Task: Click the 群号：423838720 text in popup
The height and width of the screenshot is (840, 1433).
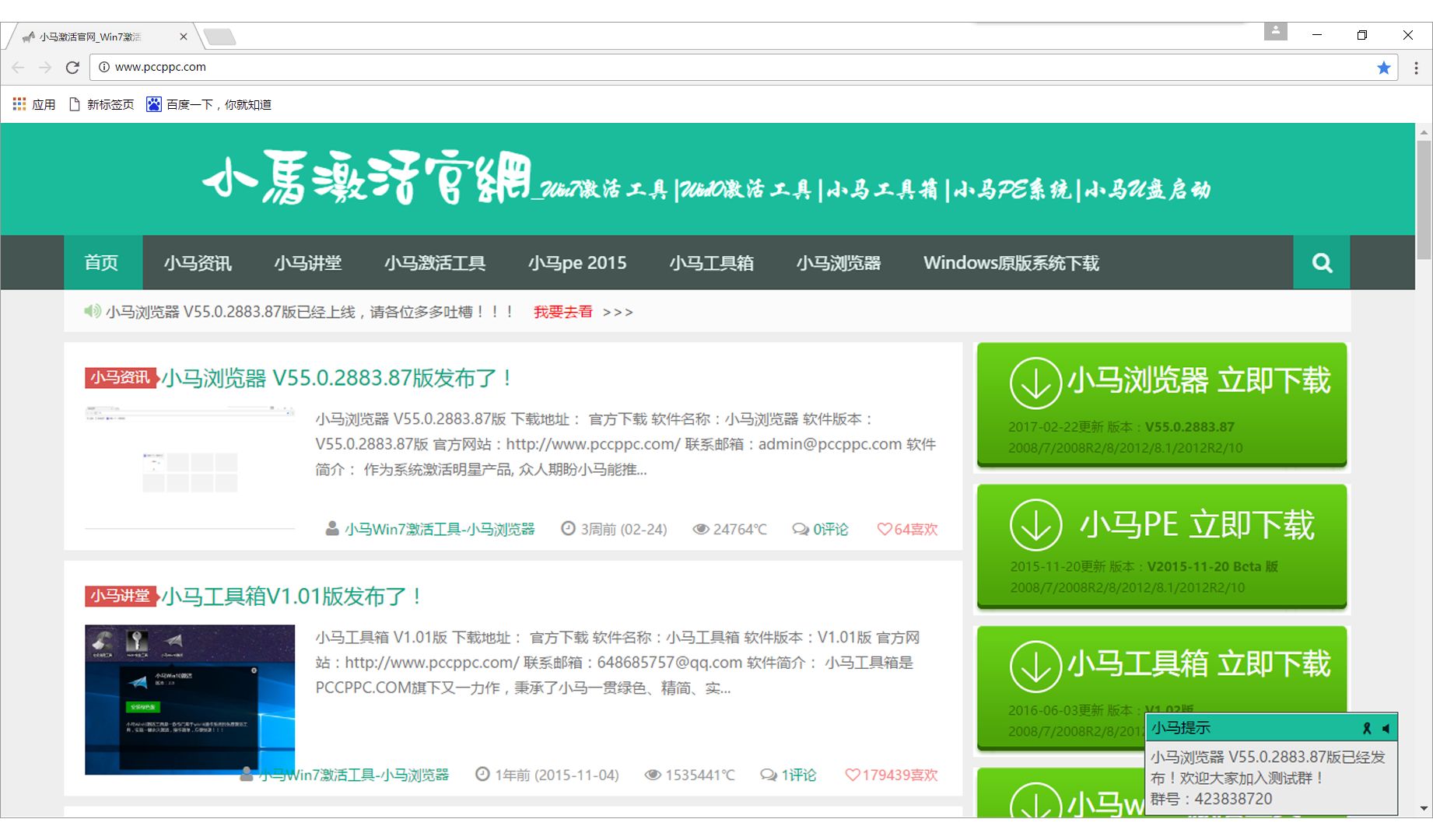Action: 1211,799
